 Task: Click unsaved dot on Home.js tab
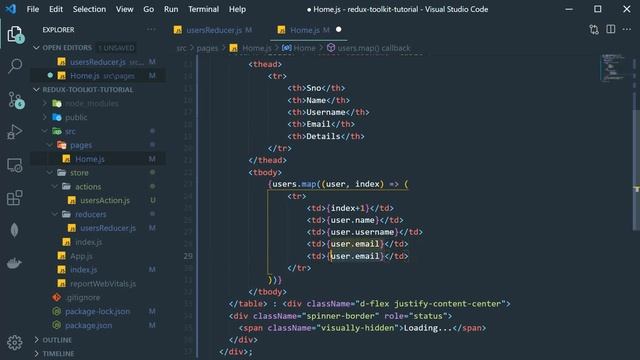(338, 29)
